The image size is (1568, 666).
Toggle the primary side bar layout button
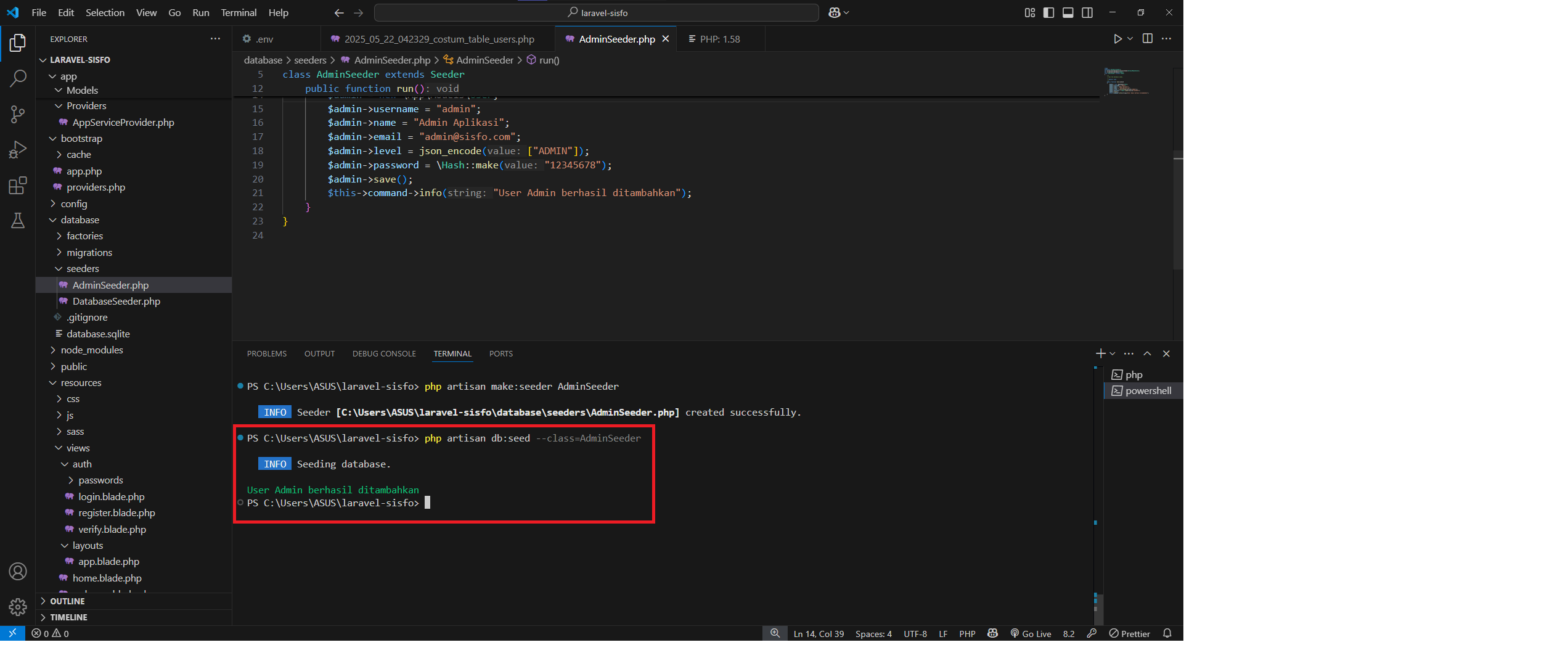(x=1048, y=13)
